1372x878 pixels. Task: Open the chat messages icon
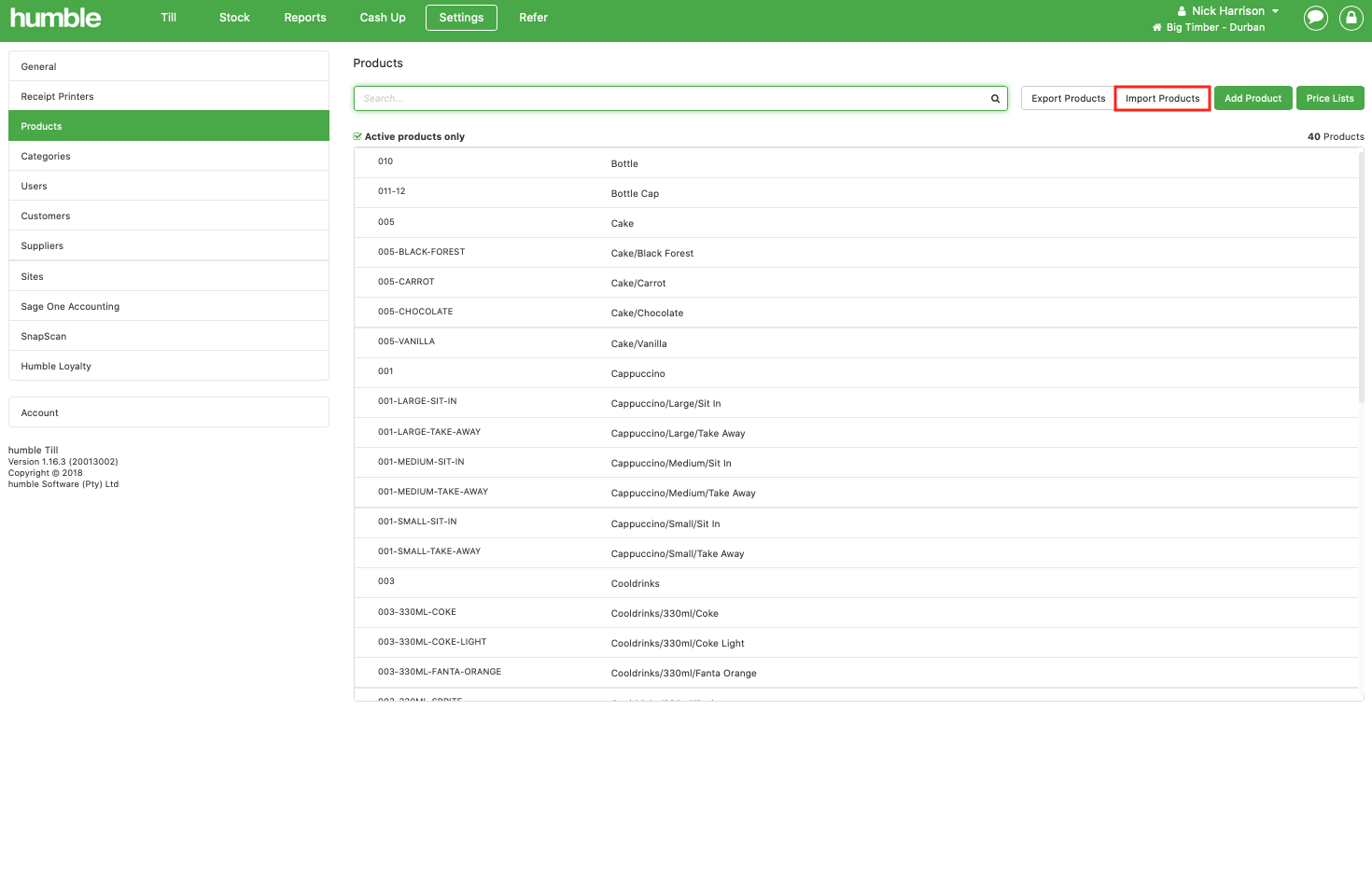point(1315,18)
